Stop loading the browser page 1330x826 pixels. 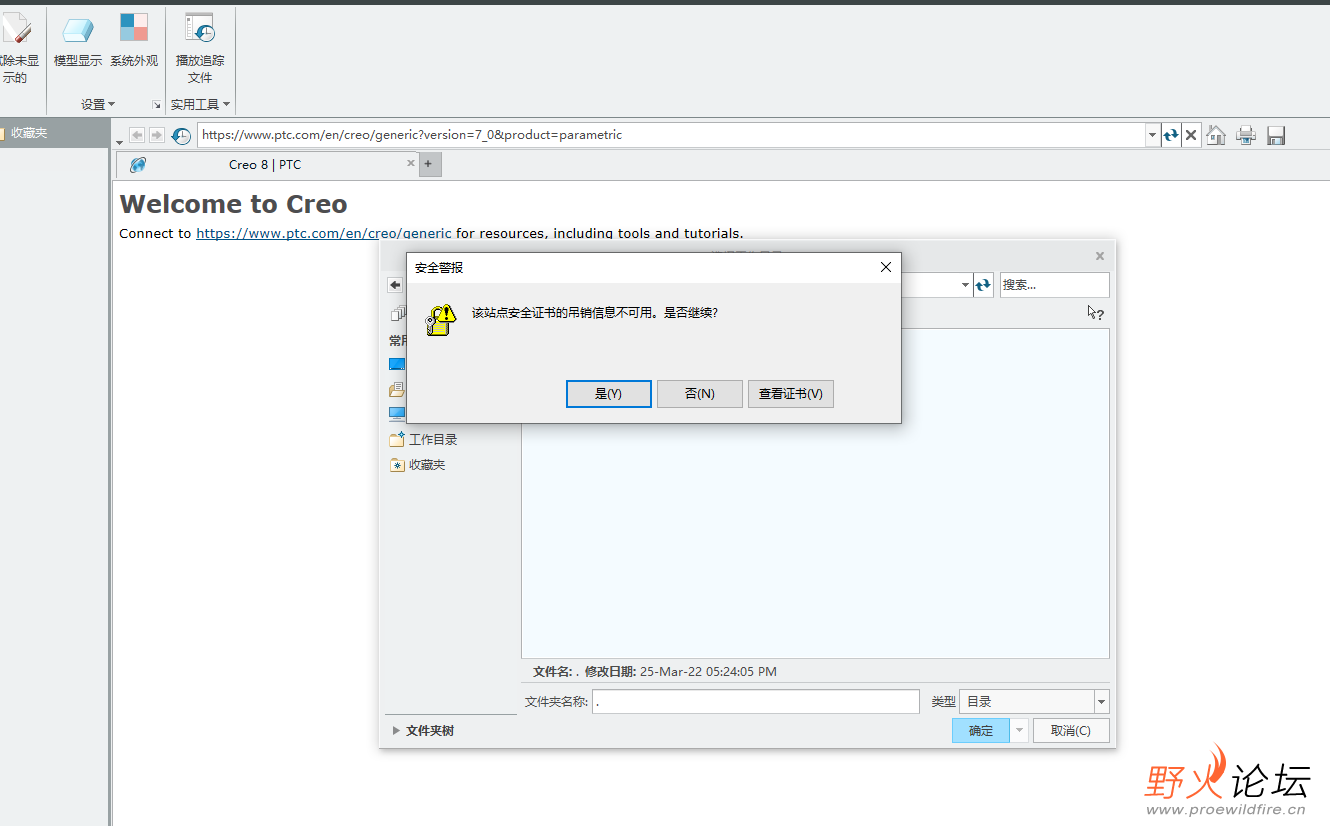click(x=1191, y=135)
